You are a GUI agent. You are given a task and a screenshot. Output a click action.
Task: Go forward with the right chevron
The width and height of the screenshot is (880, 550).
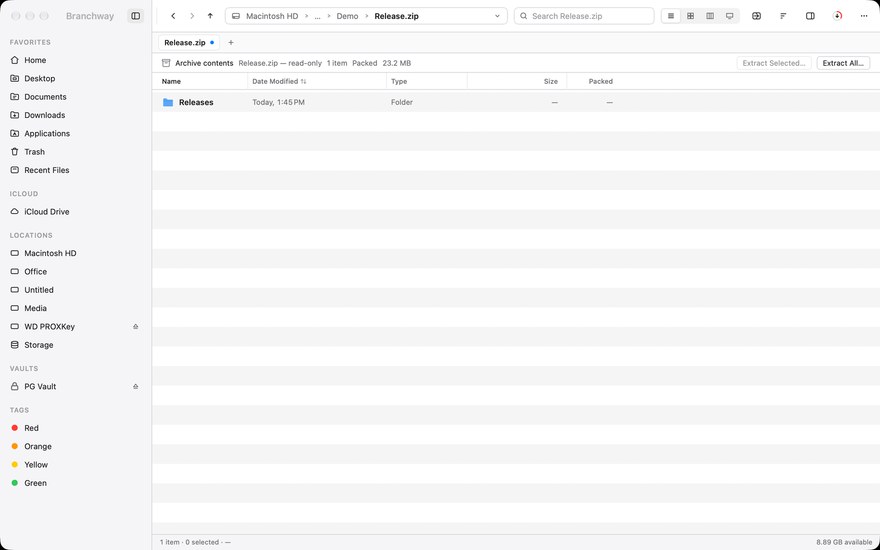tap(192, 16)
